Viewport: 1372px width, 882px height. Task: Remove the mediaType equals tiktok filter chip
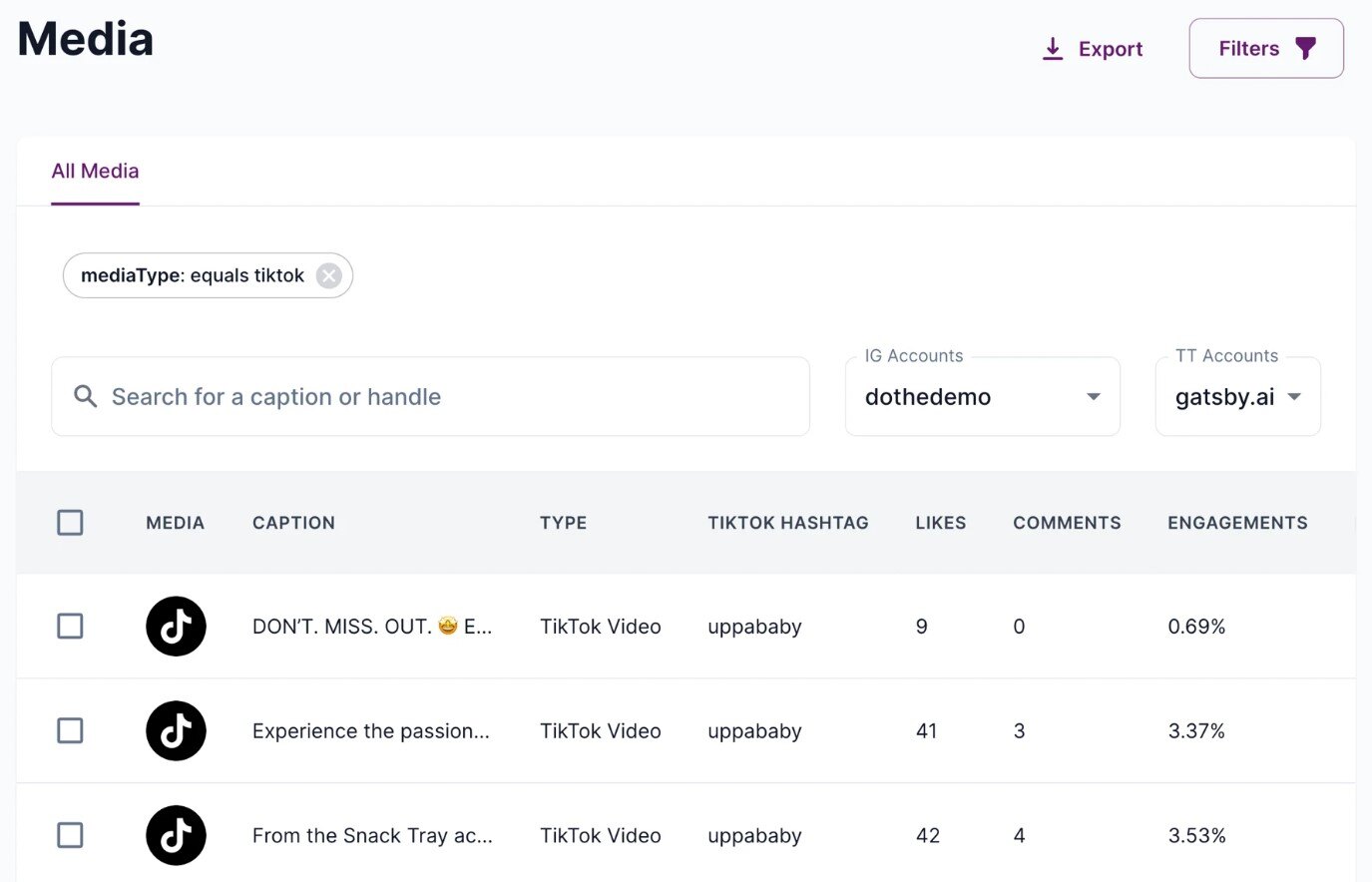click(328, 275)
